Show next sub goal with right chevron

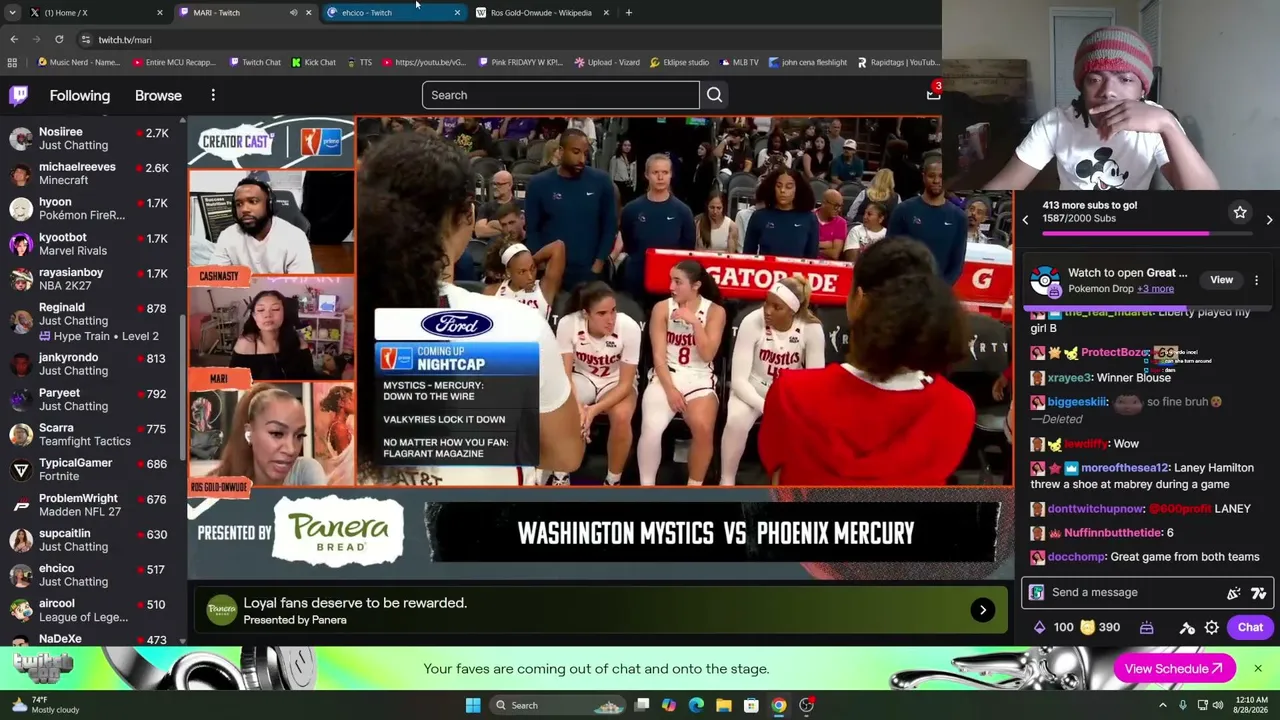click(x=1269, y=220)
